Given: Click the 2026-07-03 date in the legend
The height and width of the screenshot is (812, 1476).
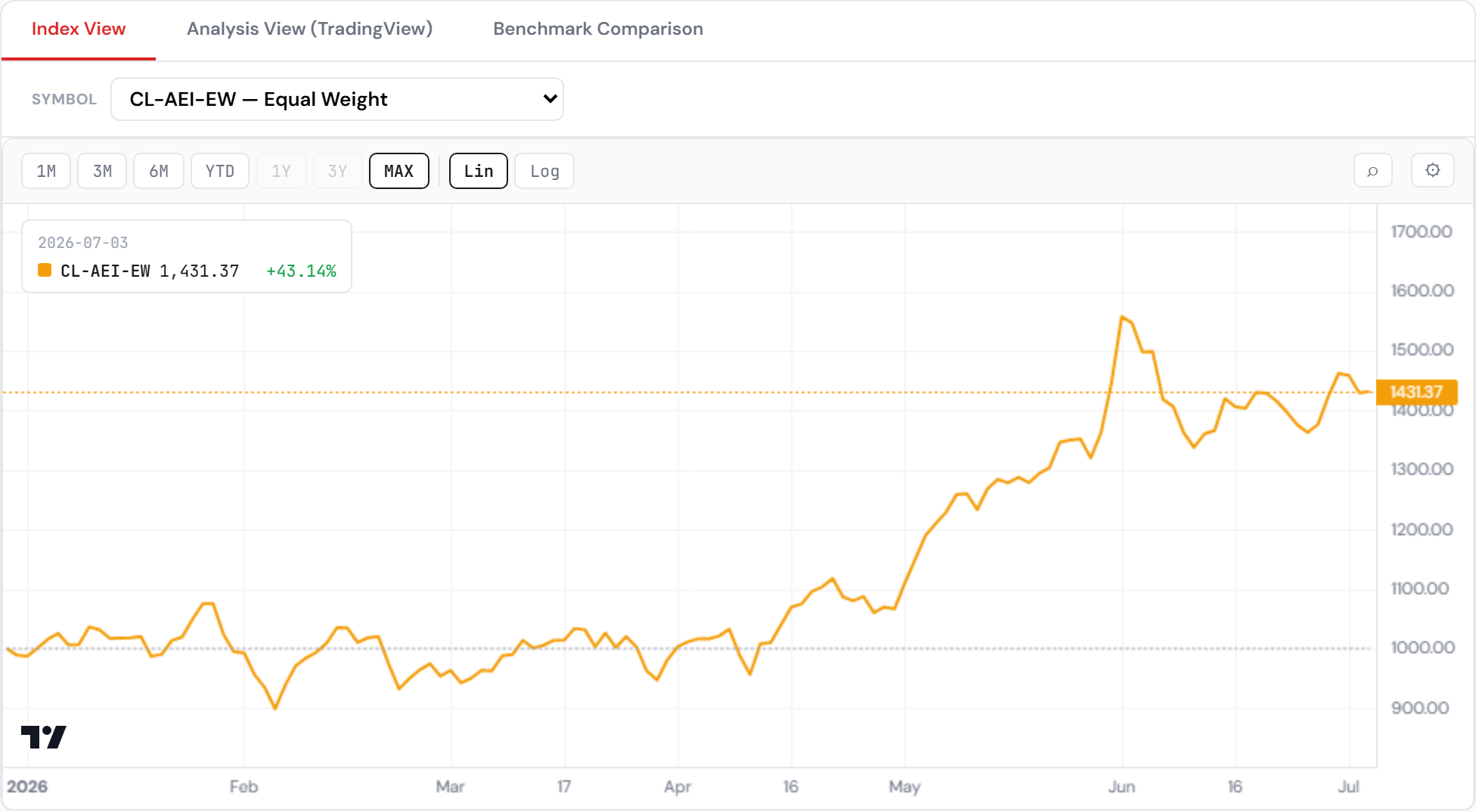Looking at the screenshot, I should click(83, 243).
